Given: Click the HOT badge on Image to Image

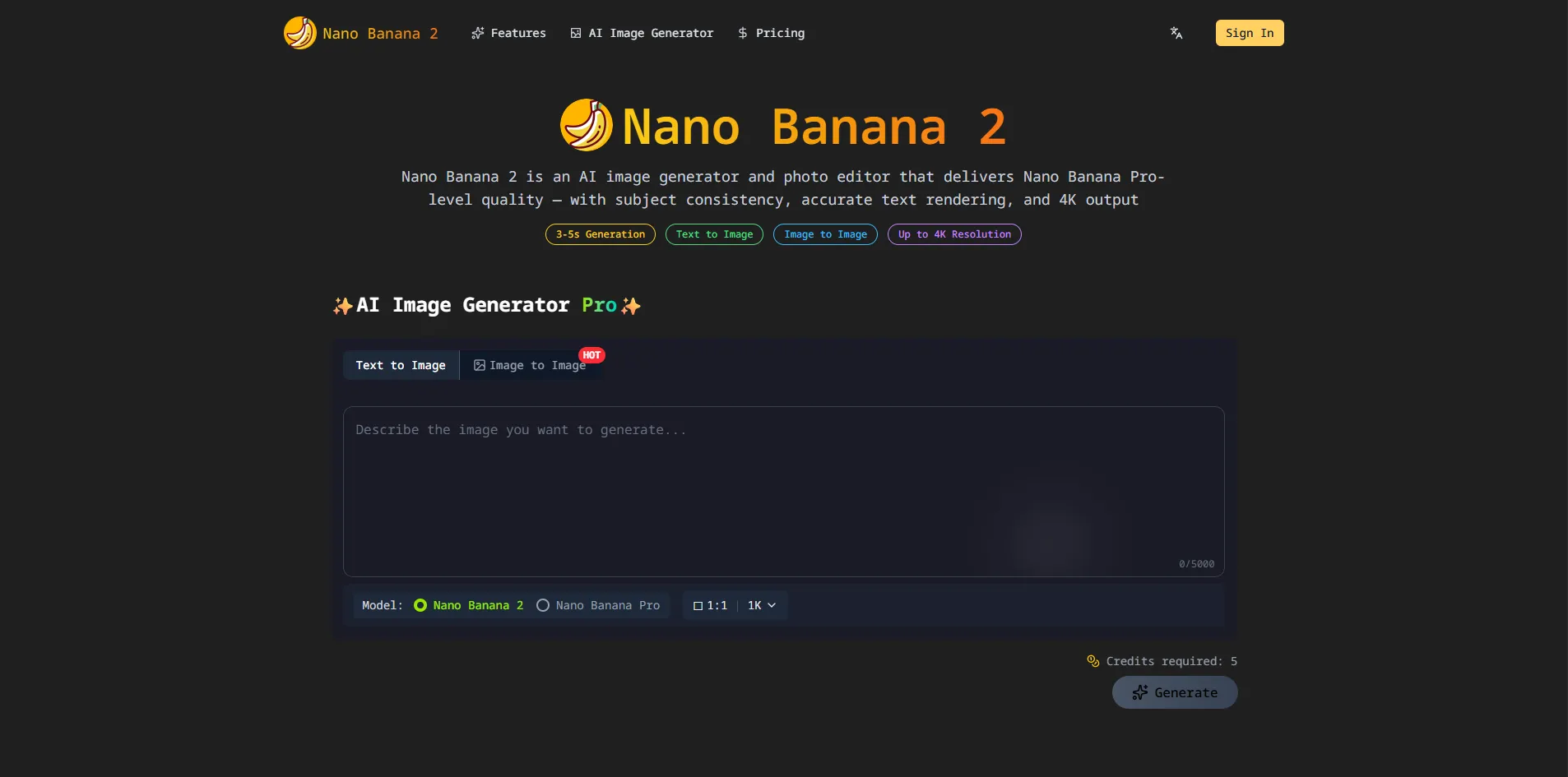Looking at the screenshot, I should tap(591, 355).
